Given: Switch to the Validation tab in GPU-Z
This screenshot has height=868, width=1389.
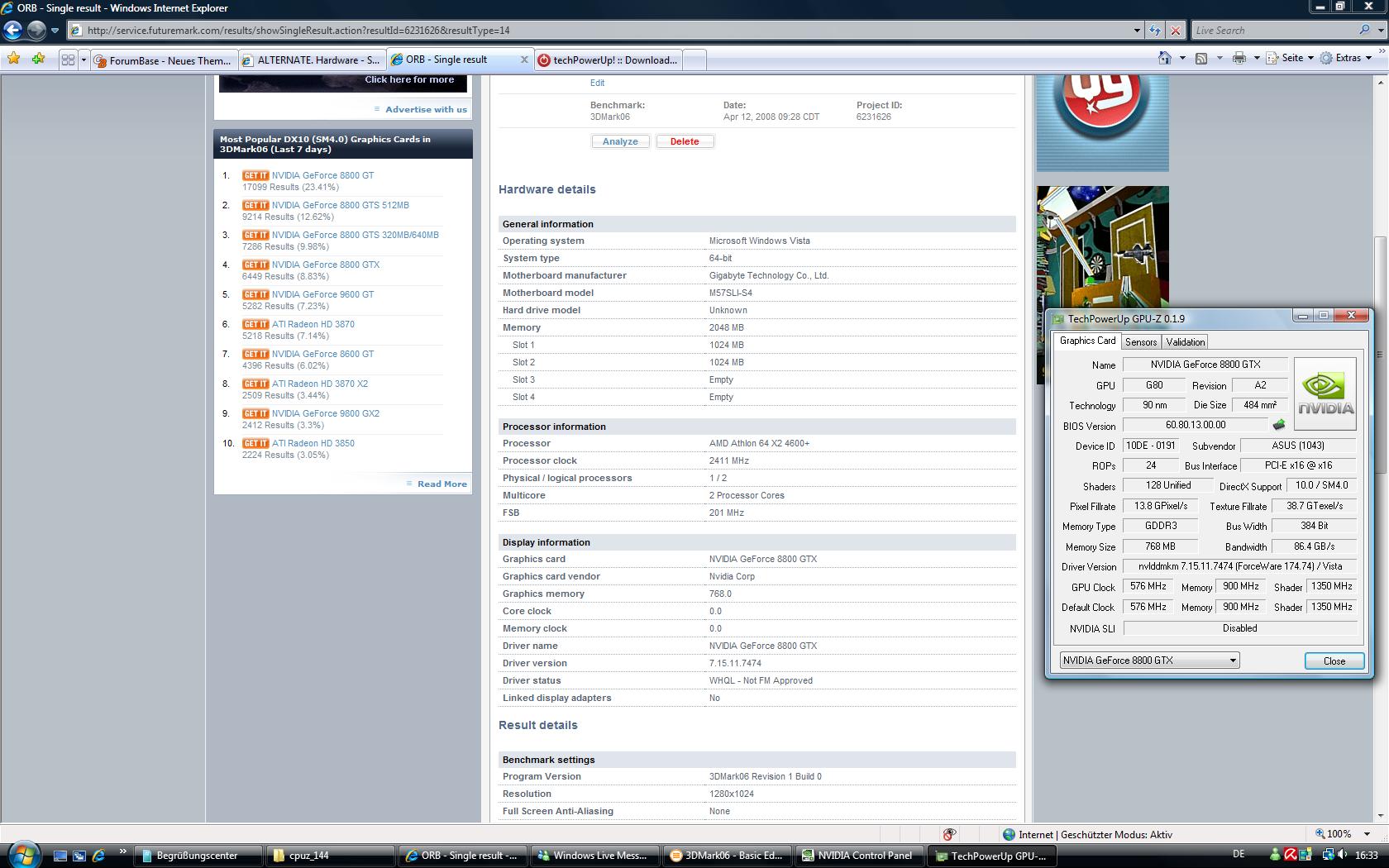Looking at the screenshot, I should point(1186,341).
